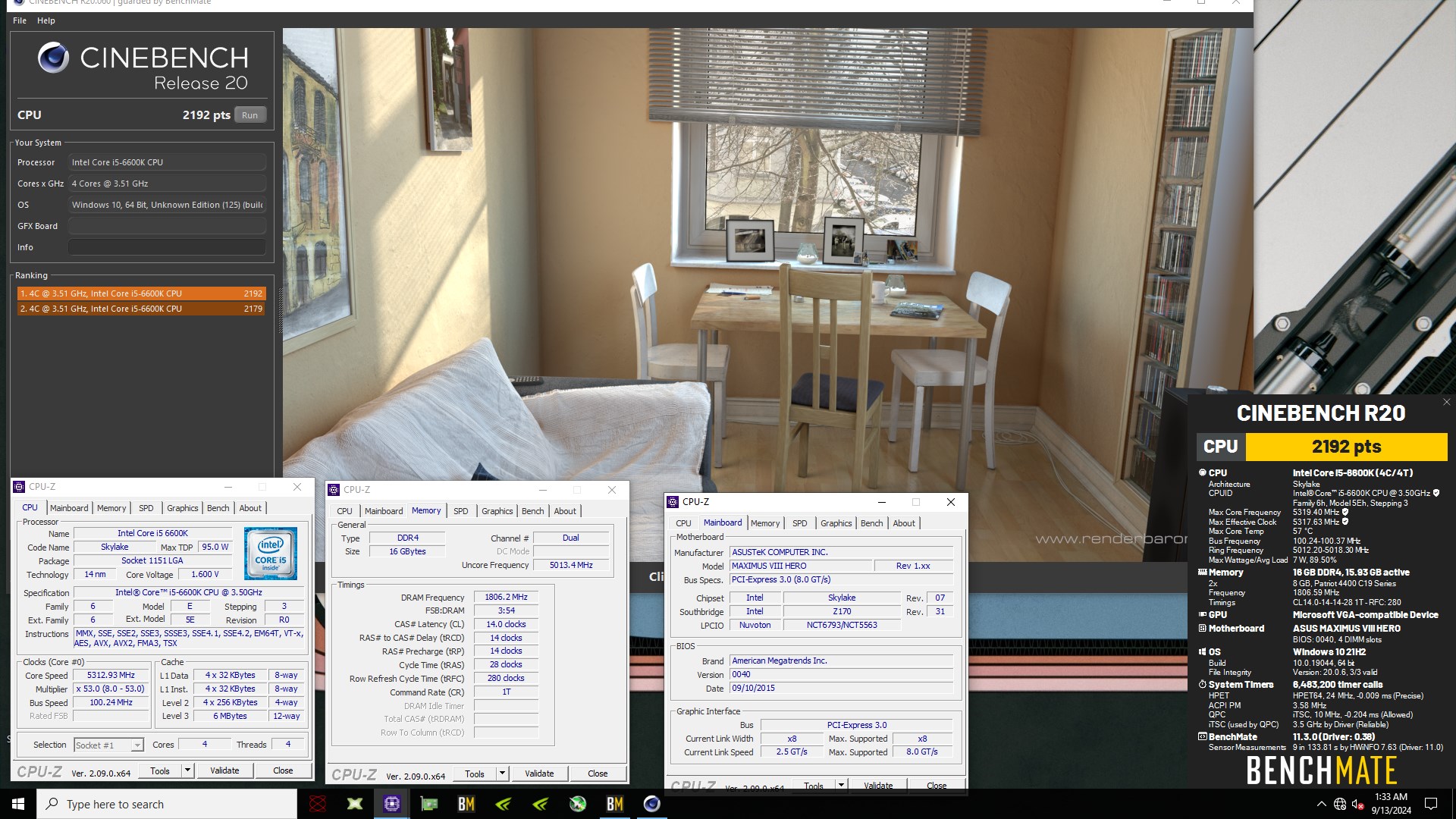Click Validate in the first CPU-Z window
This screenshot has height=819, width=1456.
coord(224,770)
